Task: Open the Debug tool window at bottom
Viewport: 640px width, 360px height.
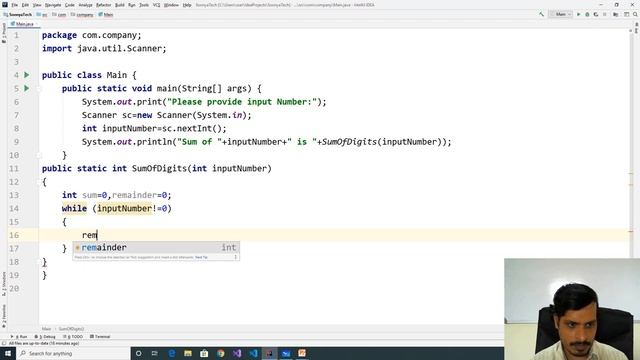Action: click(45, 337)
